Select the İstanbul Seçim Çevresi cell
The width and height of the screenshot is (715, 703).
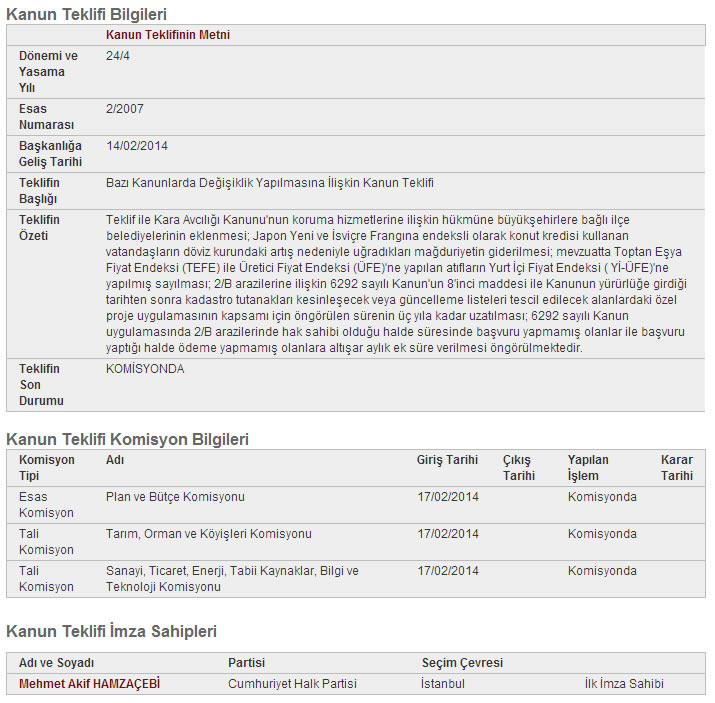pyautogui.click(x=443, y=684)
